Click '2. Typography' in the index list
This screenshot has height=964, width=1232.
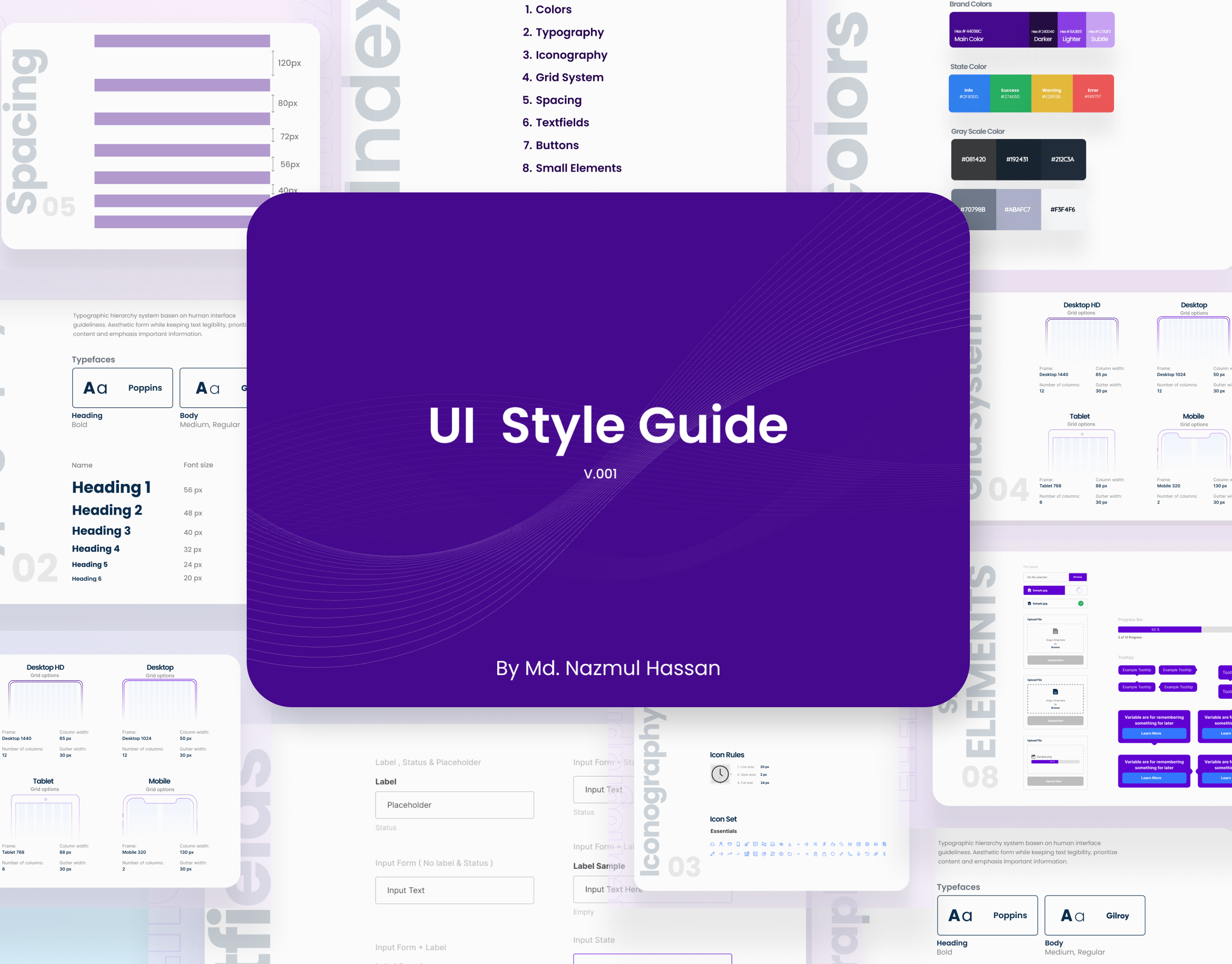563,32
